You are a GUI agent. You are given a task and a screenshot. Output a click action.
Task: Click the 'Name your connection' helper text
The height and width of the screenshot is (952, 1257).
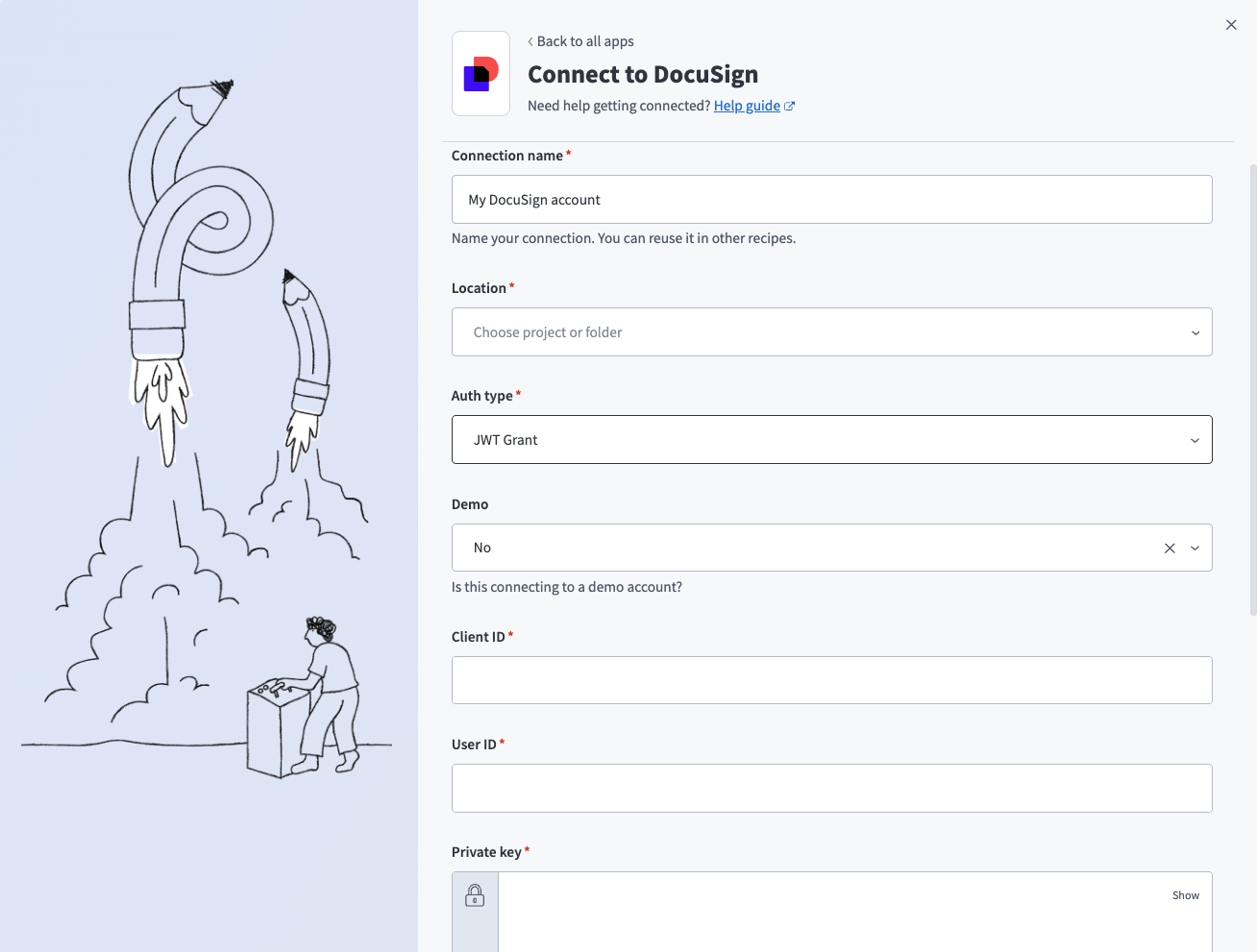point(624,238)
